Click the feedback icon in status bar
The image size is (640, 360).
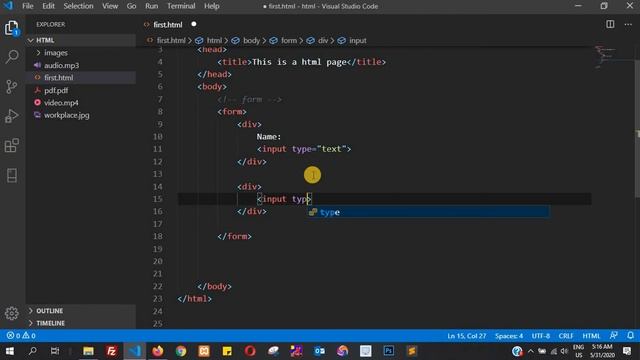(613, 336)
